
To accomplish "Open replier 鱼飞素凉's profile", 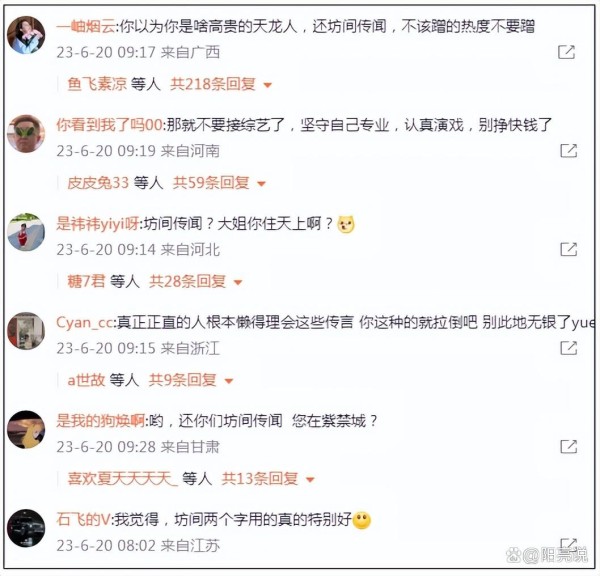I will pyautogui.click(x=97, y=84).
